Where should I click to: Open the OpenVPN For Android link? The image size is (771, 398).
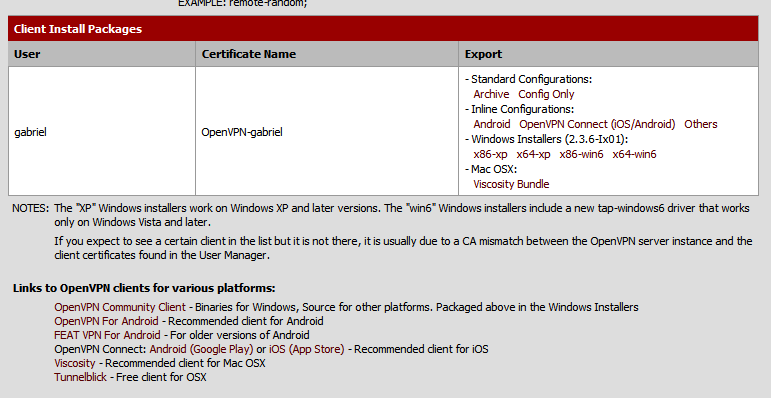(x=106, y=321)
